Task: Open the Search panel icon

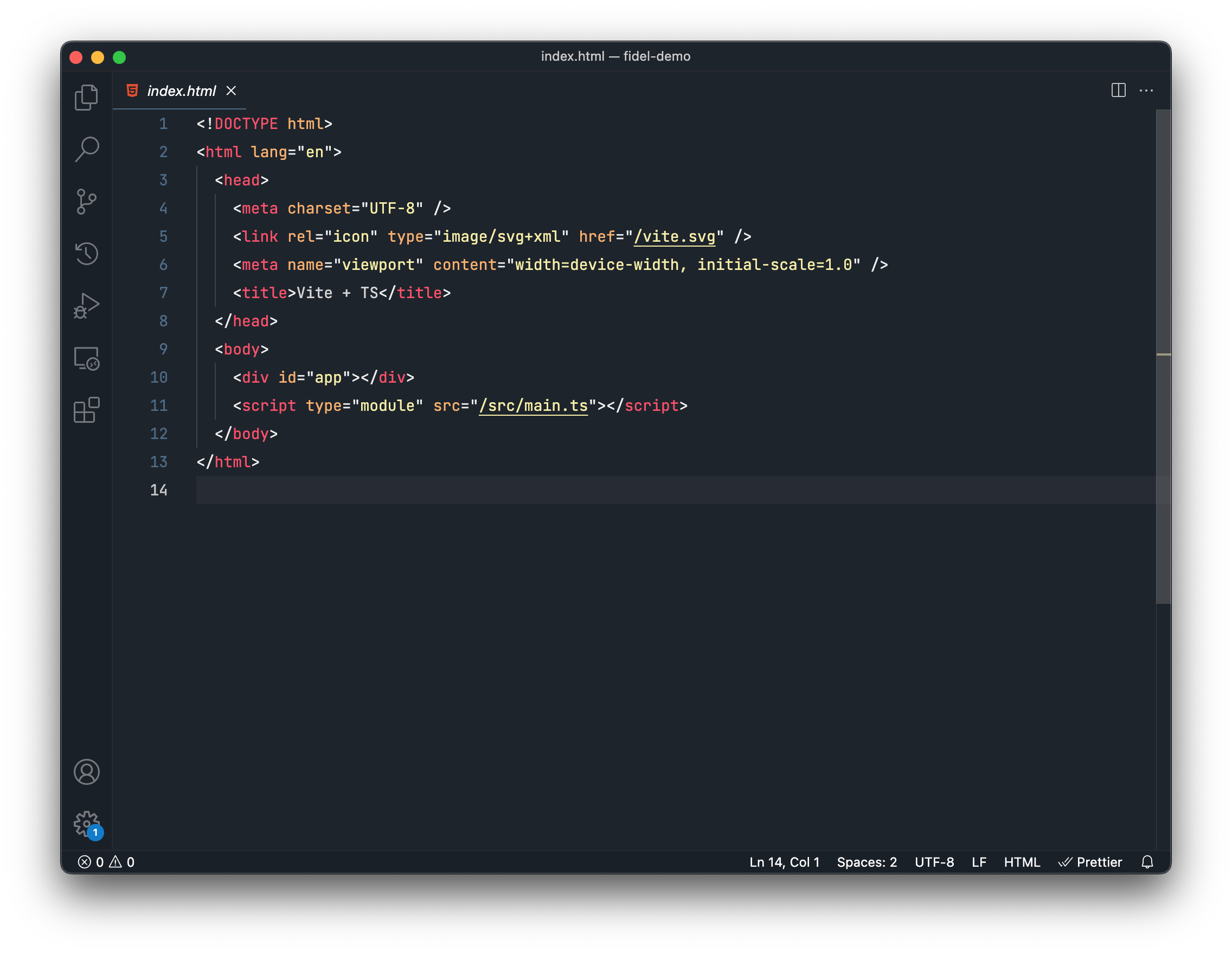Action: tap(86, 150)
